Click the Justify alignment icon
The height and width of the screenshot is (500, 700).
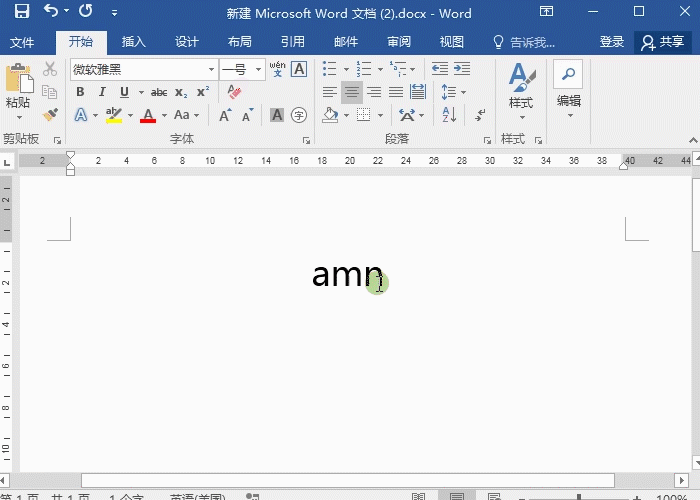pyautogui.click(x=395, y=92)
